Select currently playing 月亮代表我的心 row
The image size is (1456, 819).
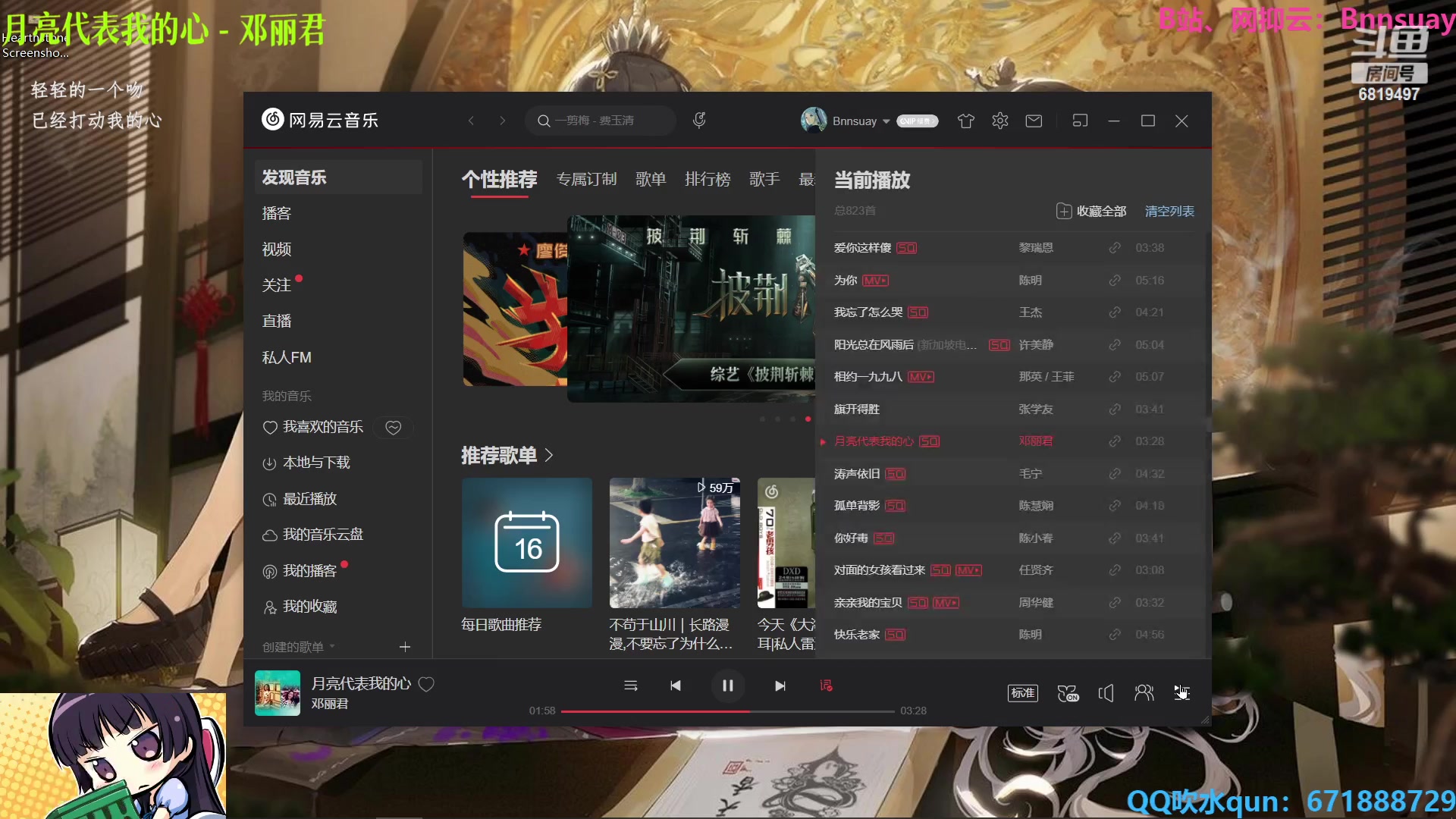point(1012,441)
